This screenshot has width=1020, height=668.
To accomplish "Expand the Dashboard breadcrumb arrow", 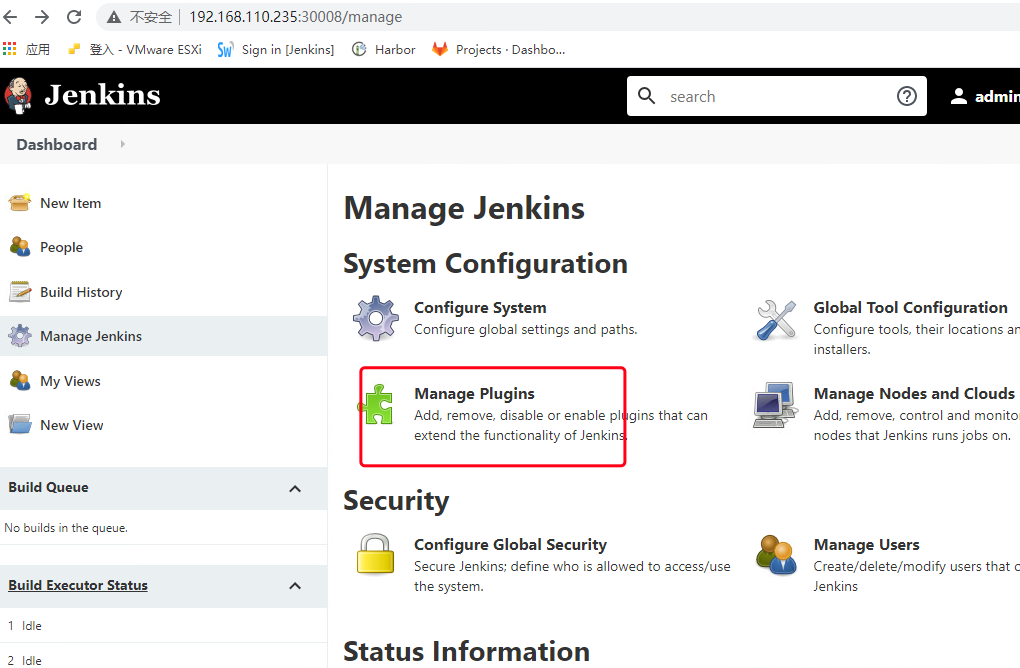I will 122,144.
